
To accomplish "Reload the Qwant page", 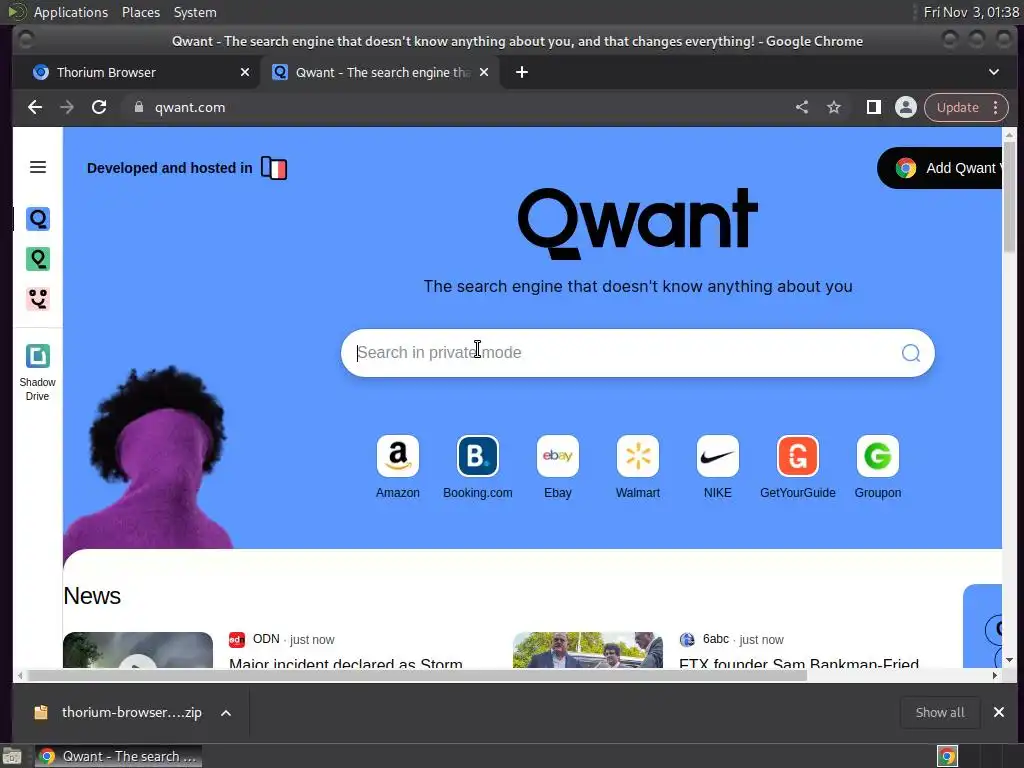I will click(99, 107).
